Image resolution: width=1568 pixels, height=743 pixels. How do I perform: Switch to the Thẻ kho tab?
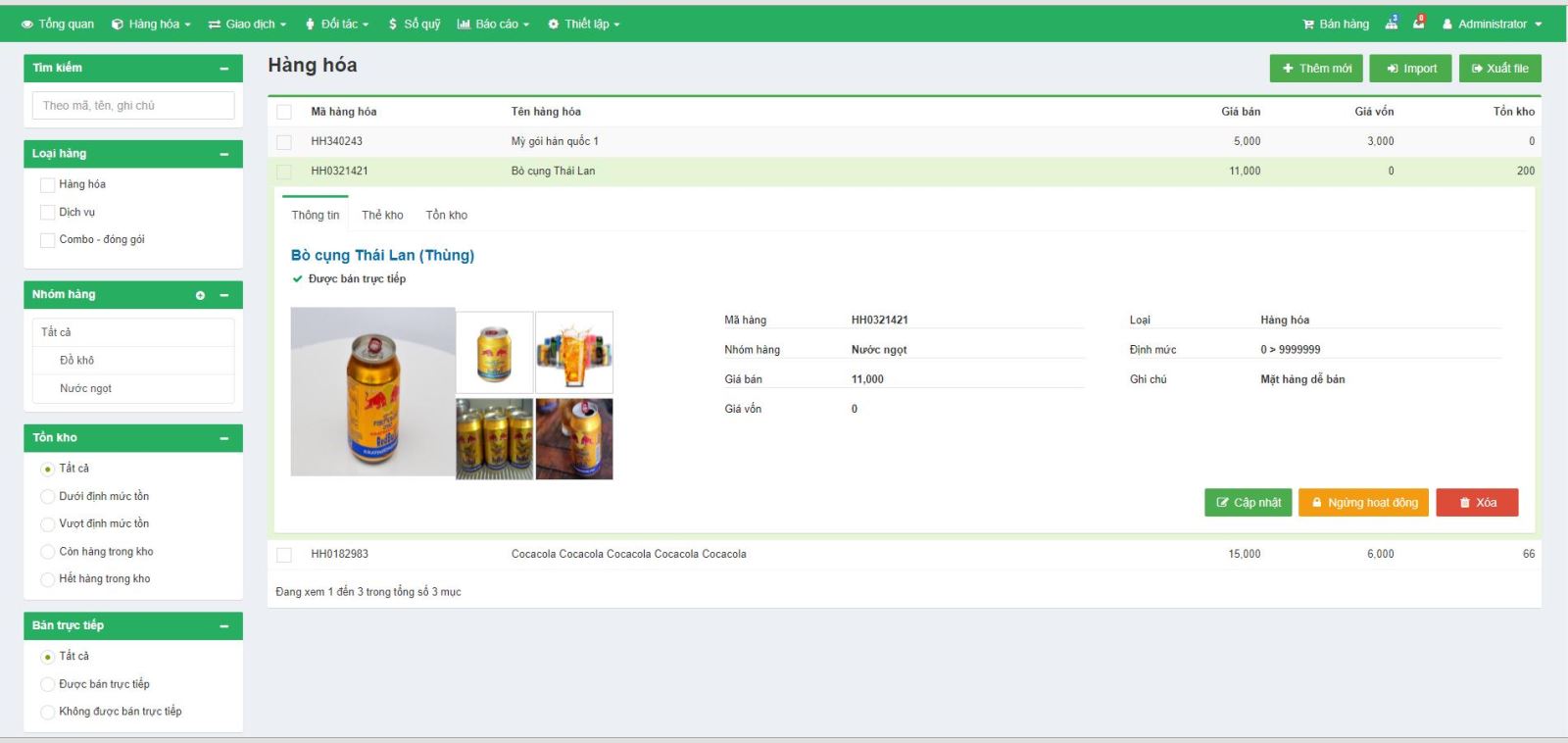click(382, 215)
